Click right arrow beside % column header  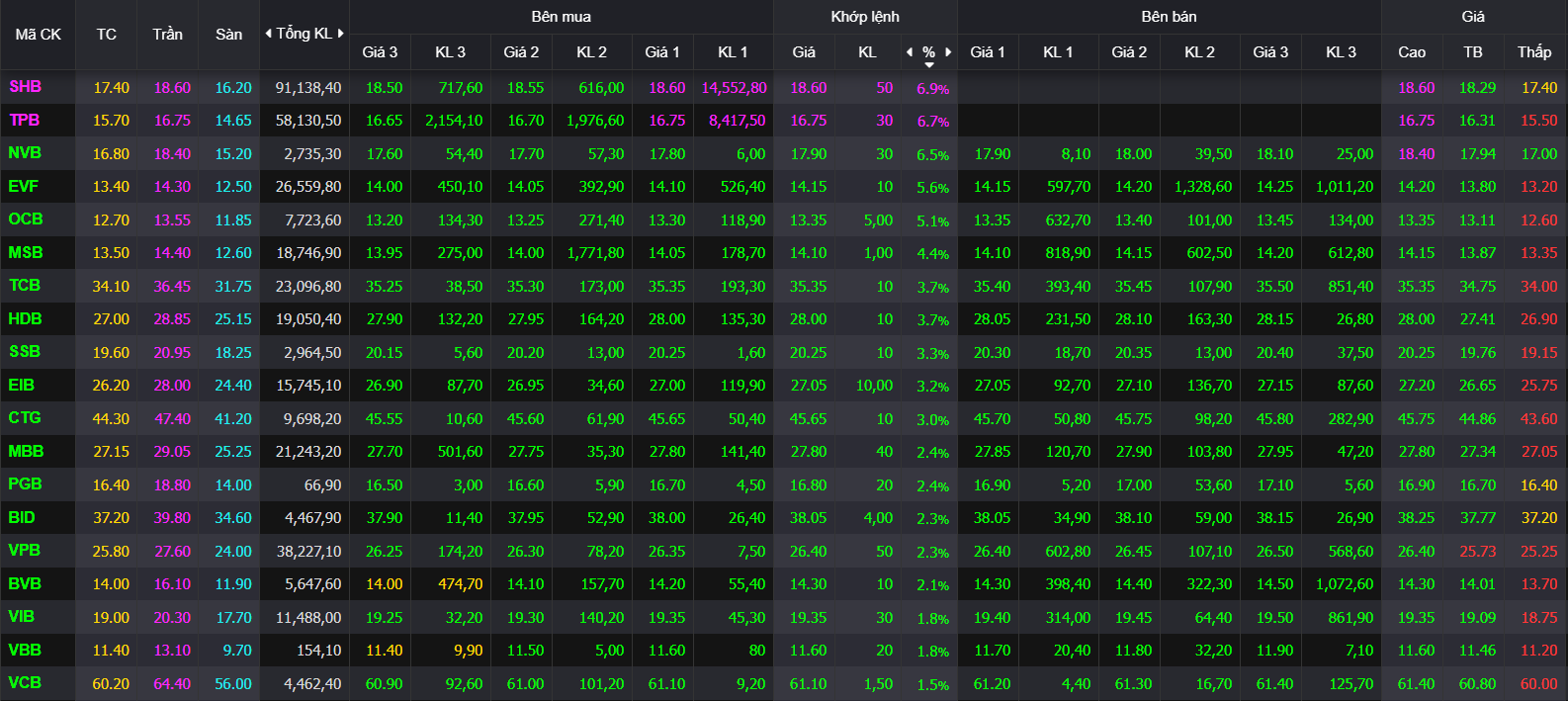pos(948,51)
